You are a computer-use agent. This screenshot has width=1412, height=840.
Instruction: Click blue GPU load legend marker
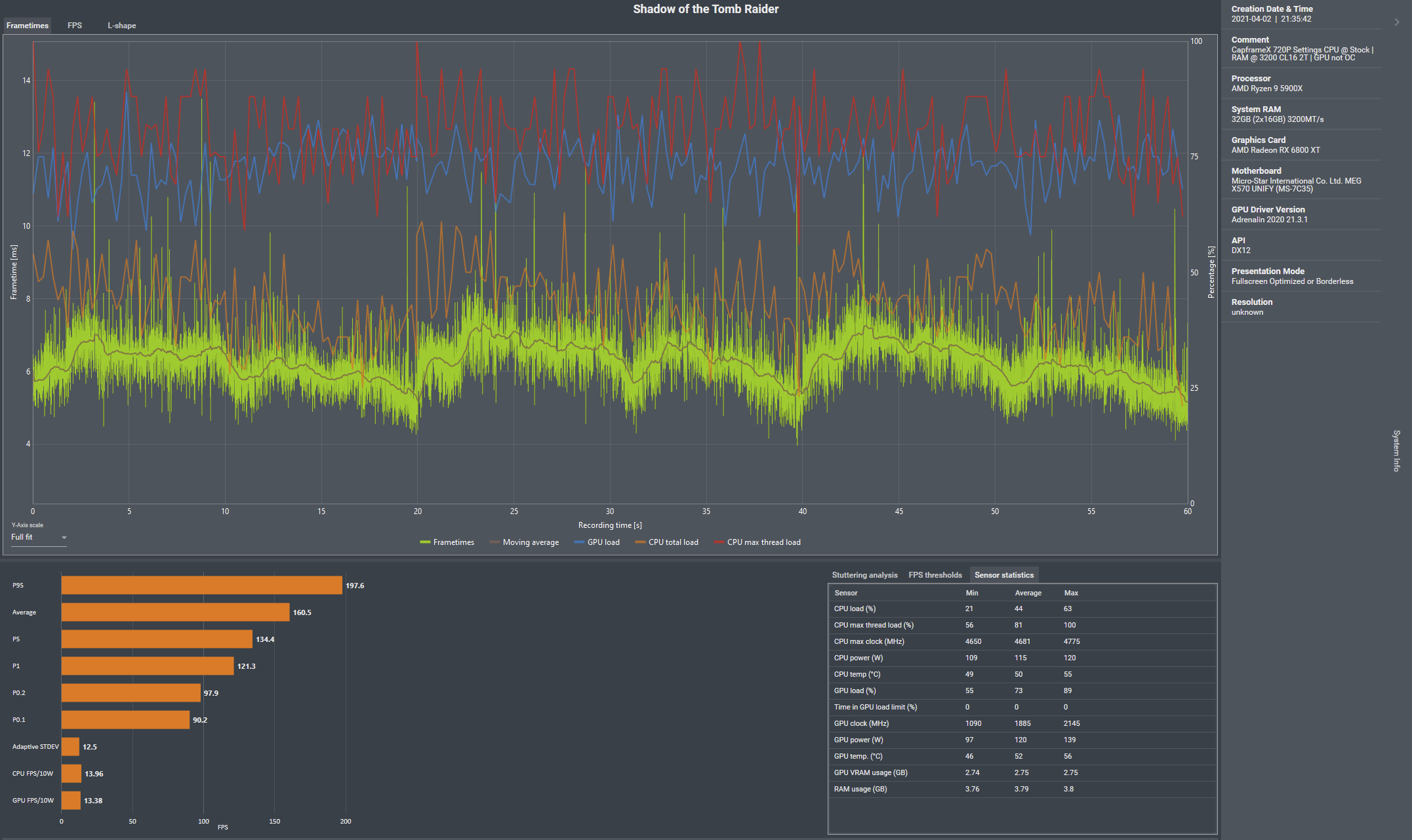click(578, 542)
